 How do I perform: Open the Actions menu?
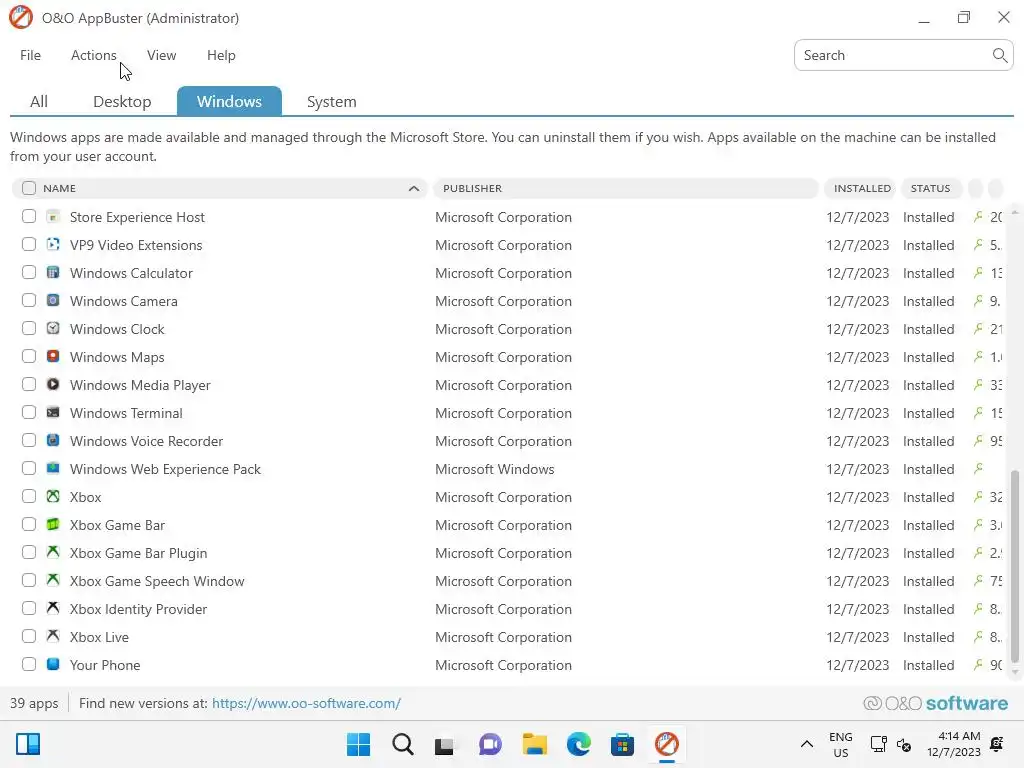93,56
